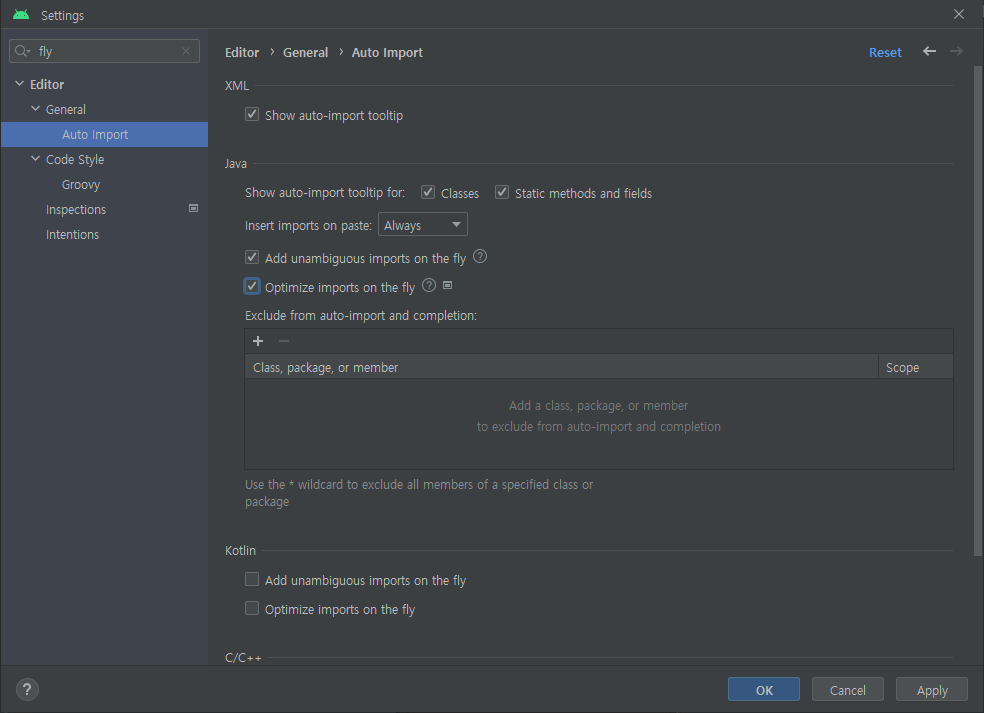This screenshot has height=713, width=984.
Task: Click the vertical scrollbar on right
Action: (978, 310)
